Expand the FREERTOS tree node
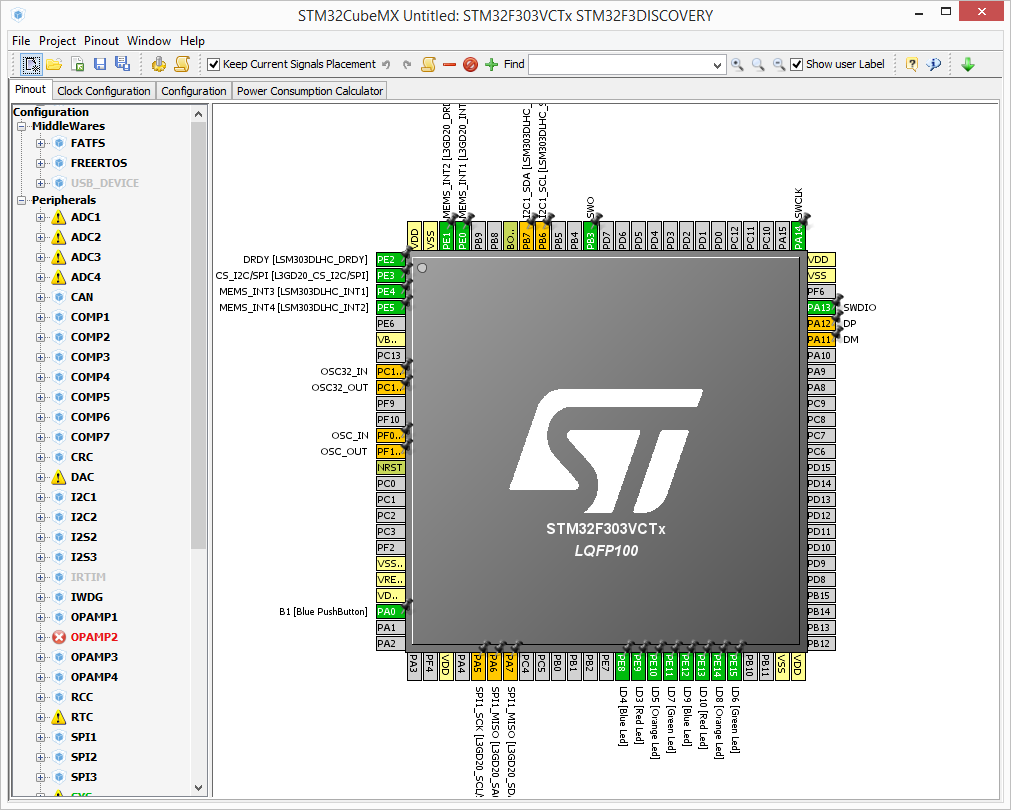The height and width of the screenshot is (810, 1011). click(x=41, y=163)
